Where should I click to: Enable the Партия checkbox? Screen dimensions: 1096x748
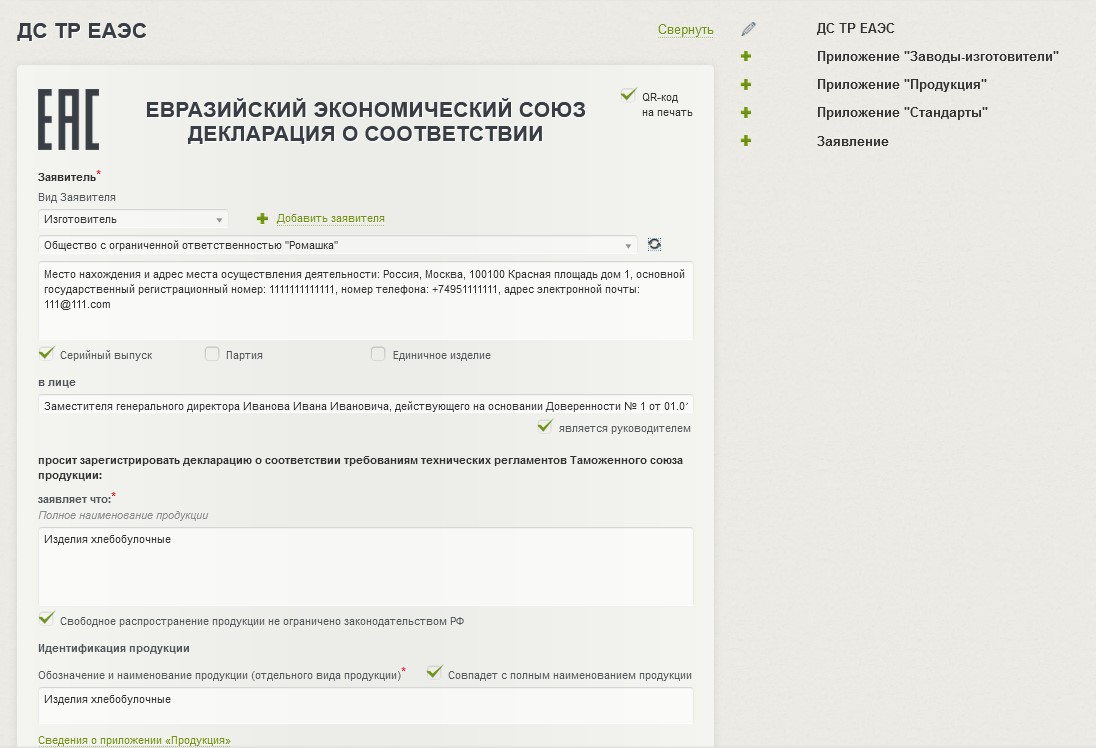(212, 354)
